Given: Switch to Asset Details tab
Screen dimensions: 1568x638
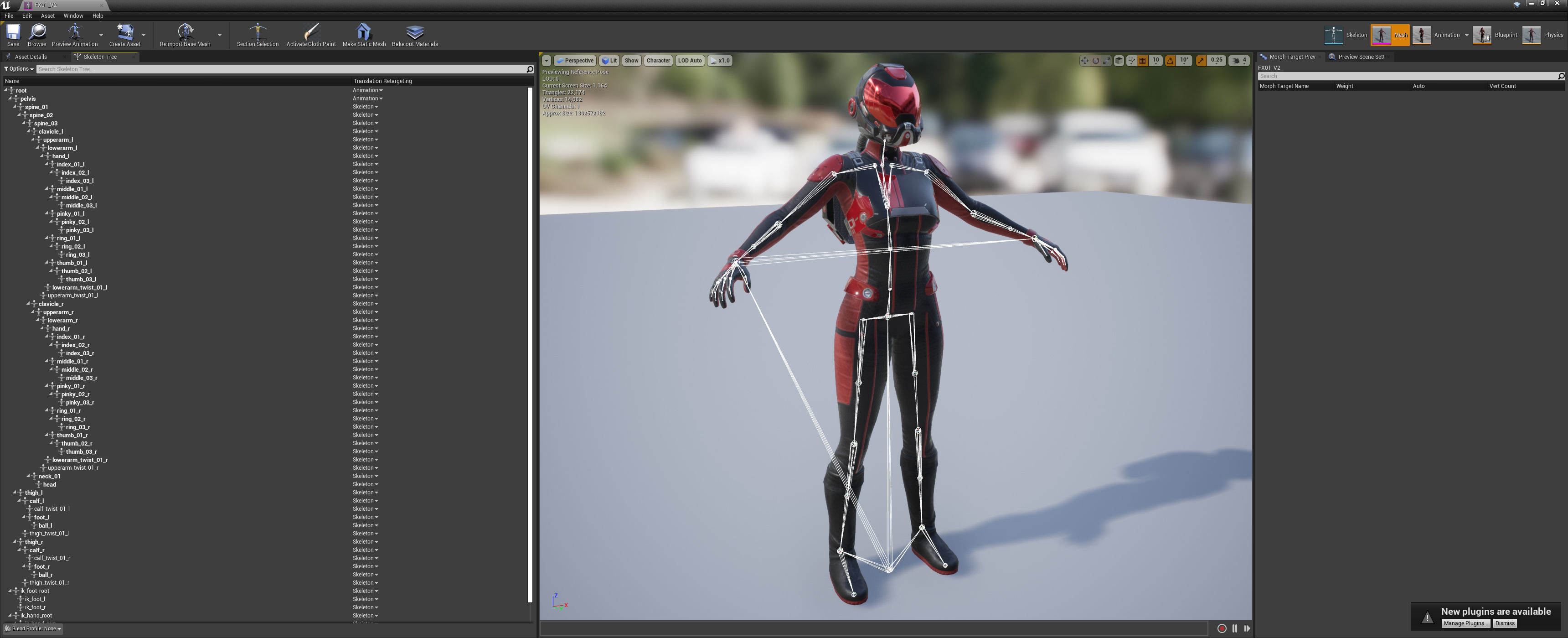Looking at the screenshot, I should (x=31, y=57).
